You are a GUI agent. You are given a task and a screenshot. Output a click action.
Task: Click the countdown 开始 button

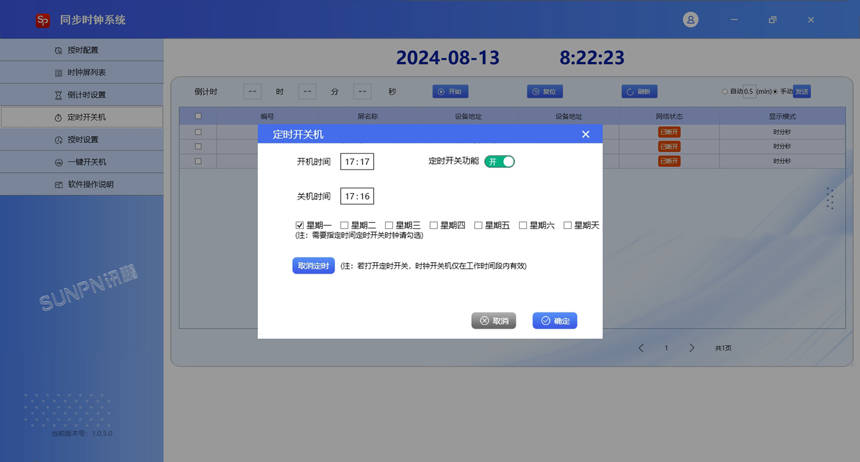coord(450,92)
